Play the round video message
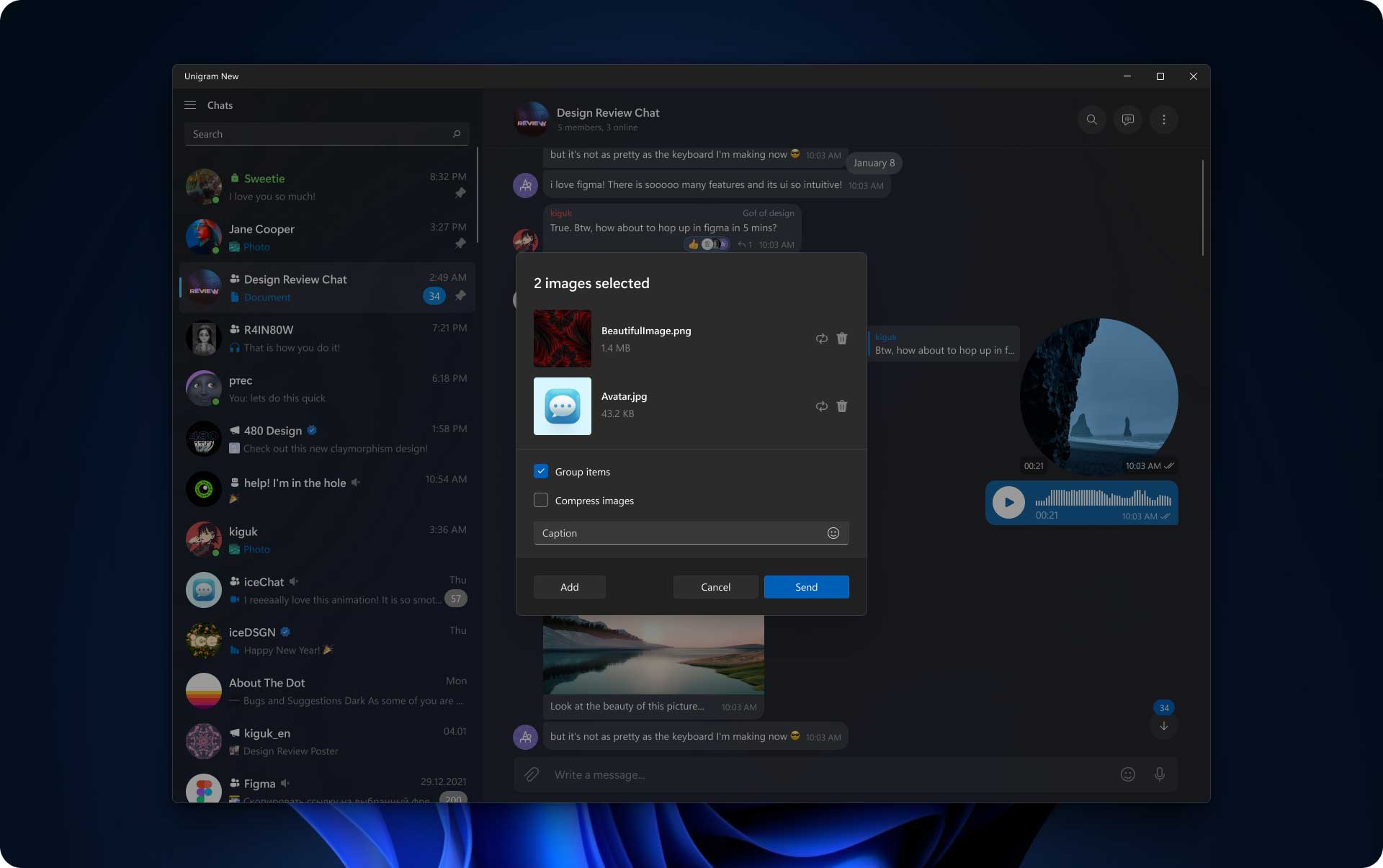 coord(1099,398)
